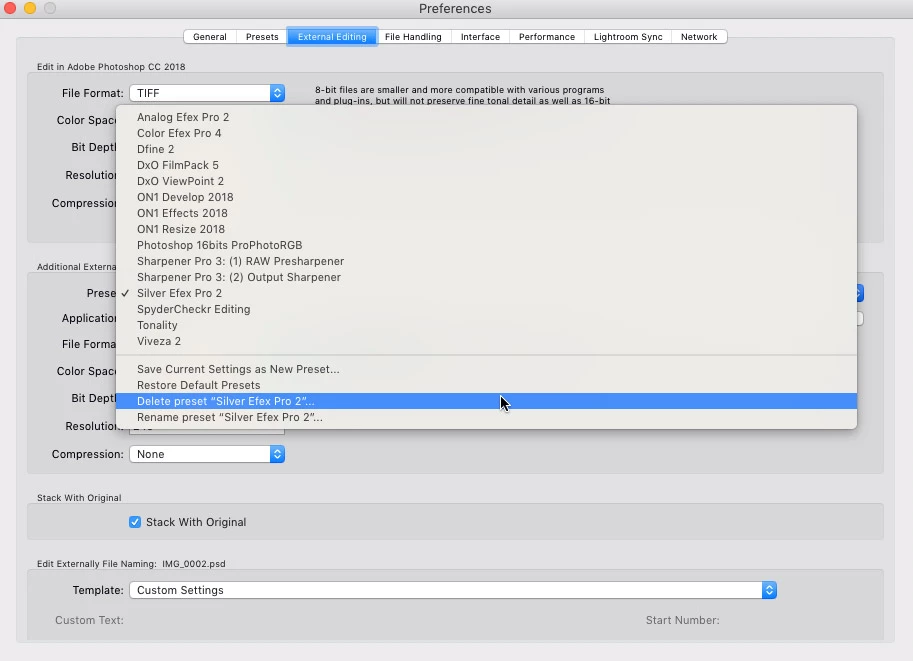Select DxO FilmPack 5 preset
This screenshot has width=913, height=661.
tap(486, 165)
